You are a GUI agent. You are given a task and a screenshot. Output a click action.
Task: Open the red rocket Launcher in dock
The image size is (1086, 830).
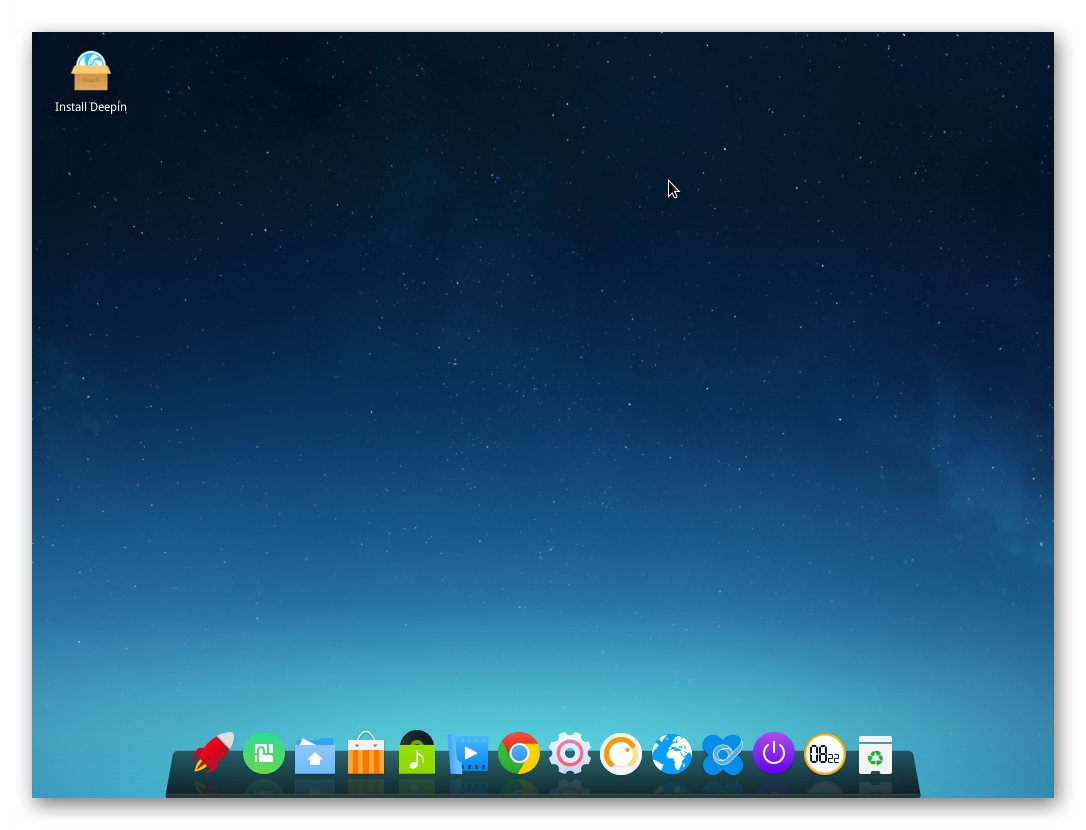coord(213,752)
